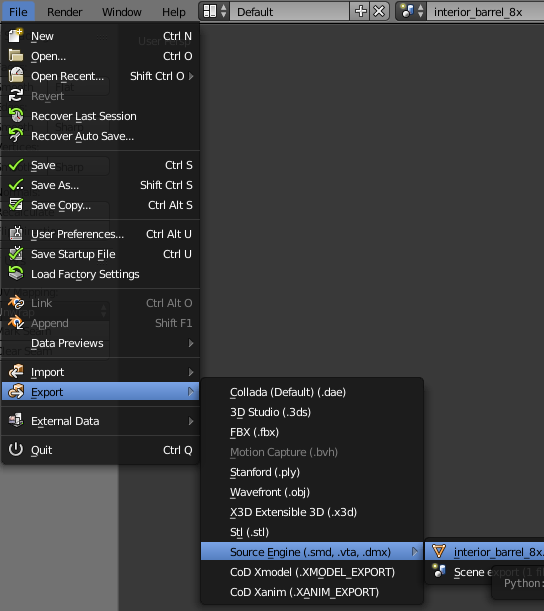Viewport: 544px width, 611px height.
Task: Delete the current screen layout
Action: [x=379, y=12]
